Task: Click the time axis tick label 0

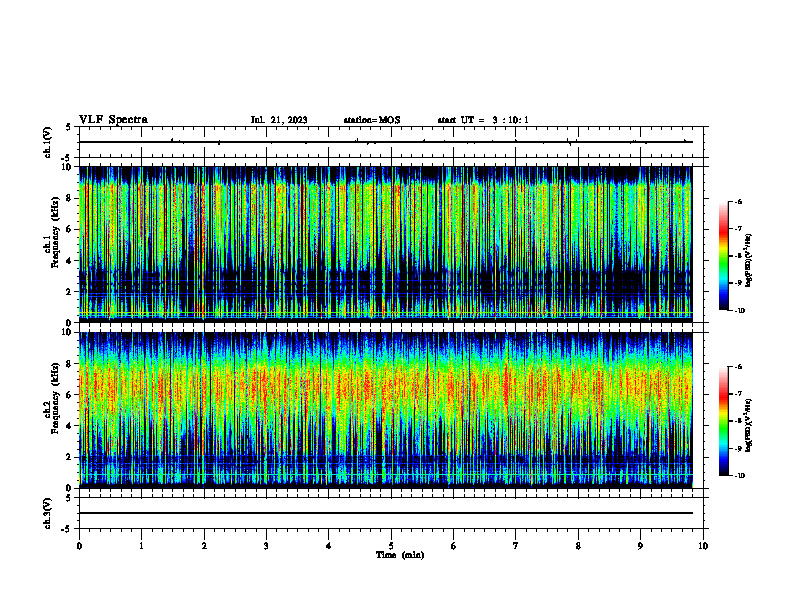Action: tap(79, 546)
